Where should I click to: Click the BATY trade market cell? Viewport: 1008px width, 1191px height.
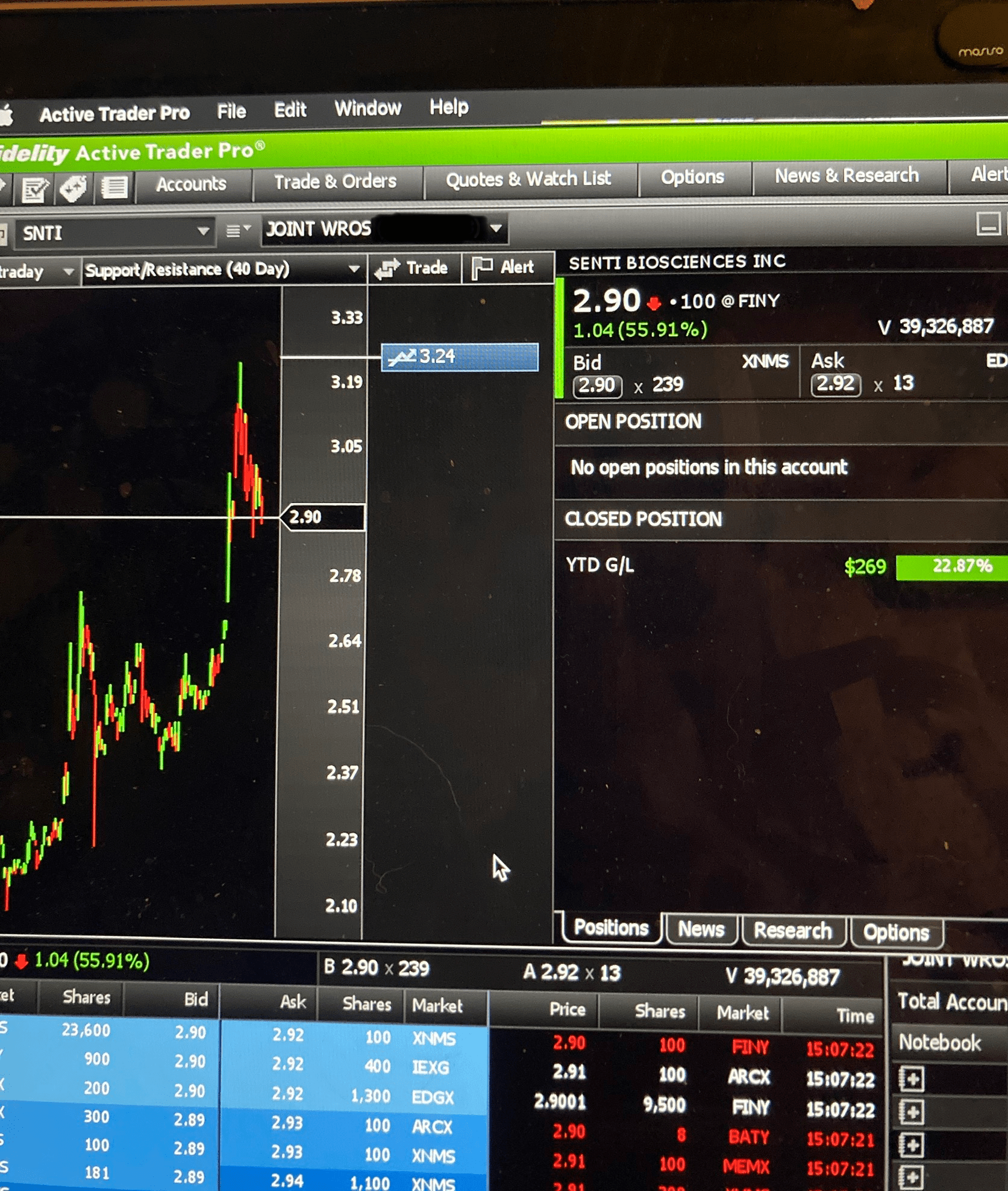[749, 1137]
